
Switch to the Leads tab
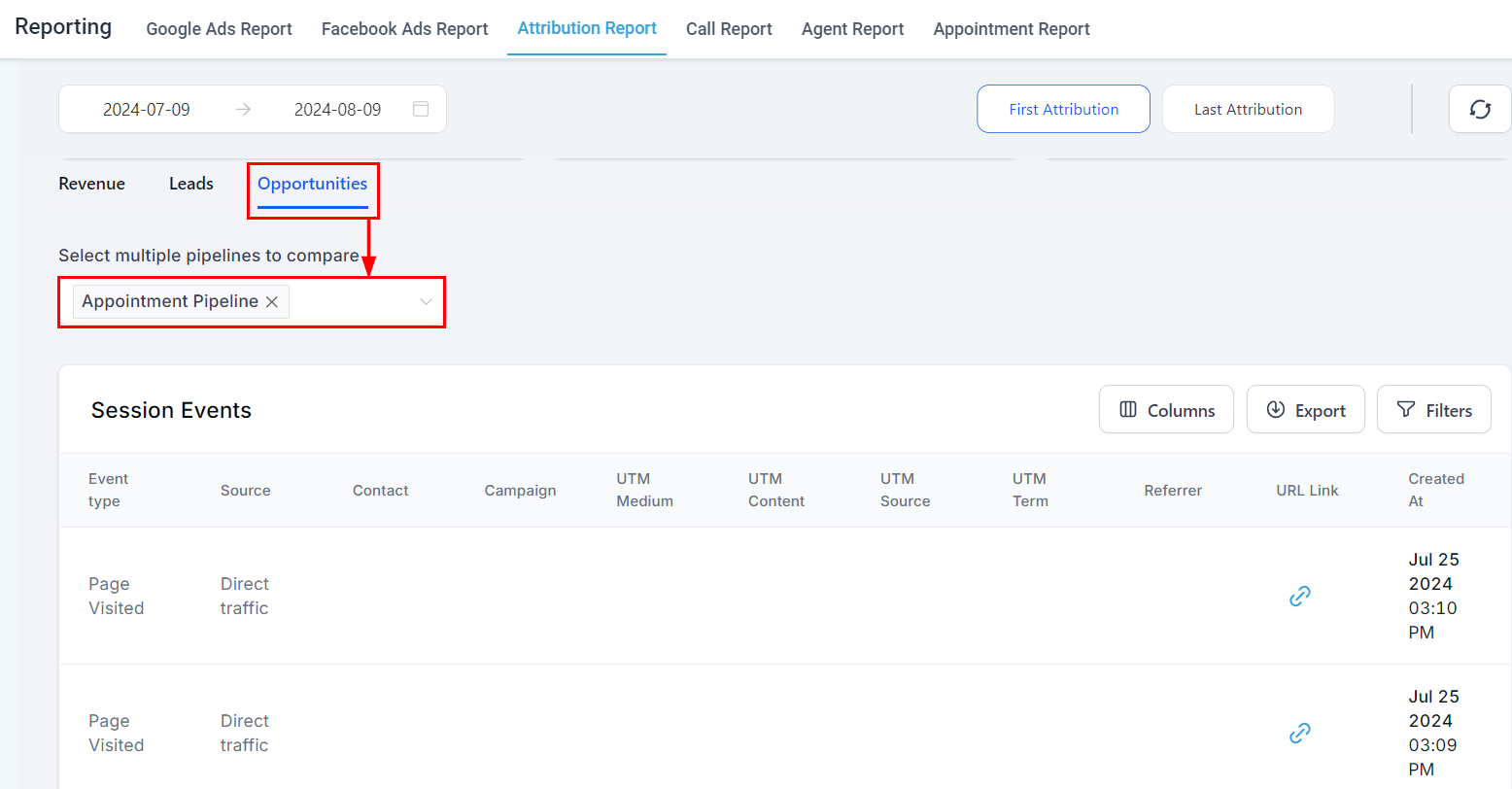(191, 184)
